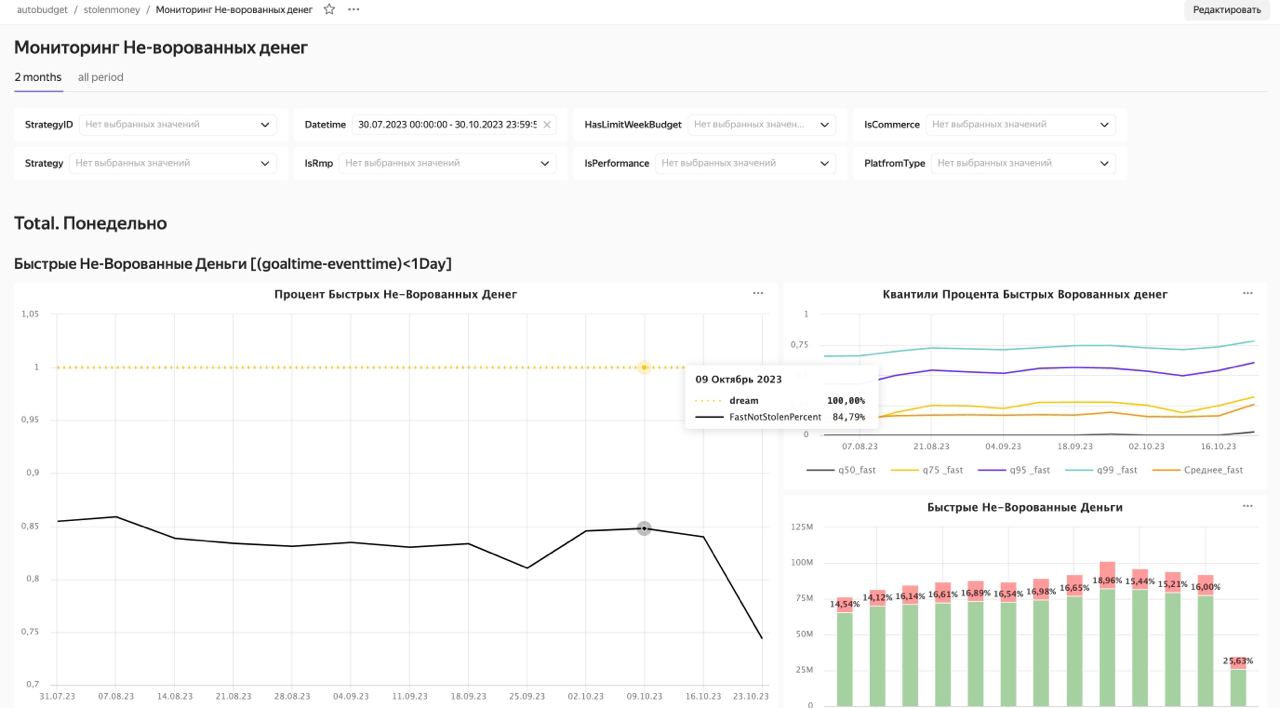
Task: Go to autobudget in the breadcrumb
Action: click(41, 9)
